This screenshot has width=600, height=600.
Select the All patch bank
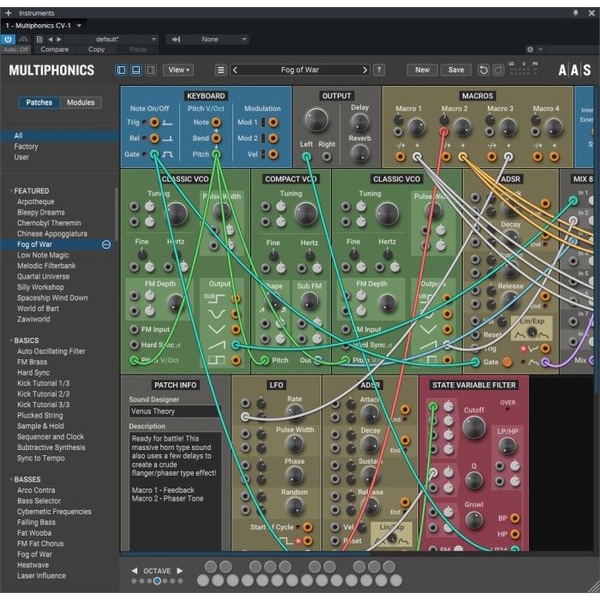point(59,135)
